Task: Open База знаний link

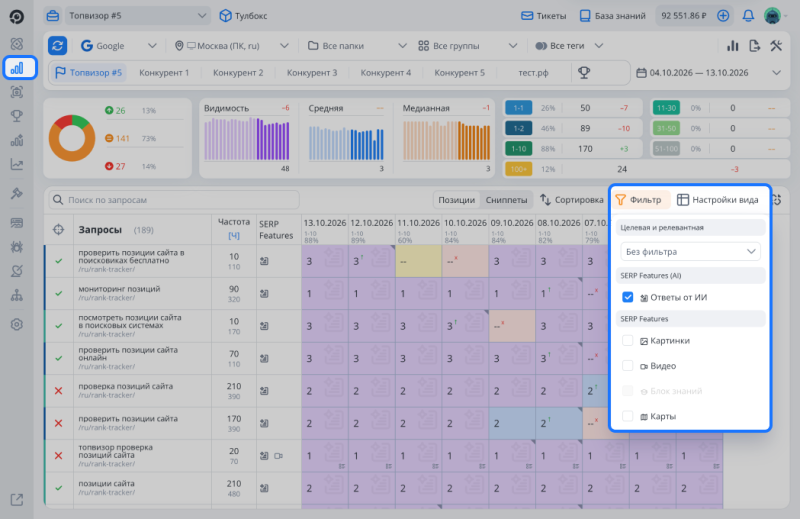Action: (x=613, y=16)
